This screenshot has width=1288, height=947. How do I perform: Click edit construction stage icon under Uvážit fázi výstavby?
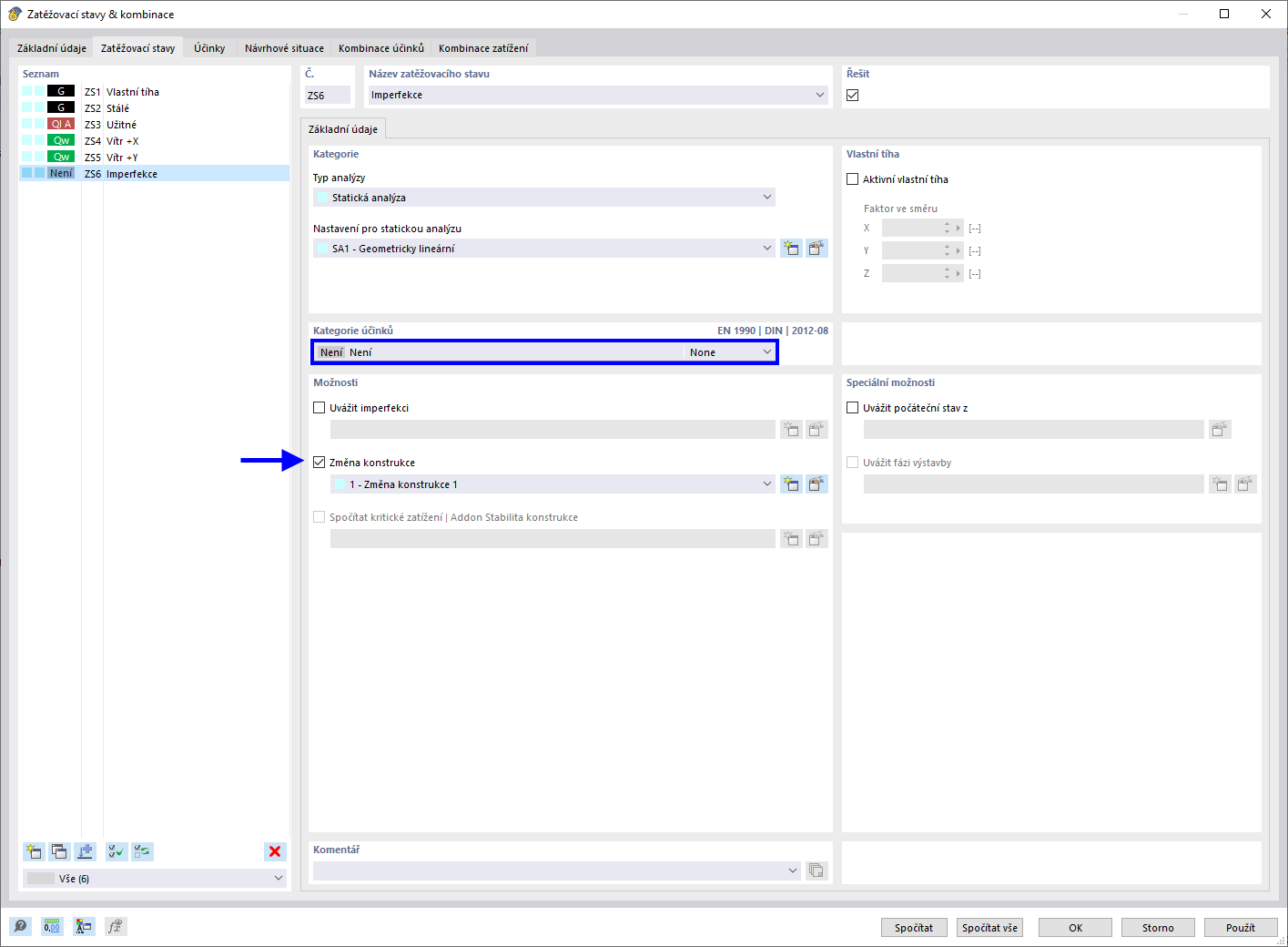point(1245,484)
